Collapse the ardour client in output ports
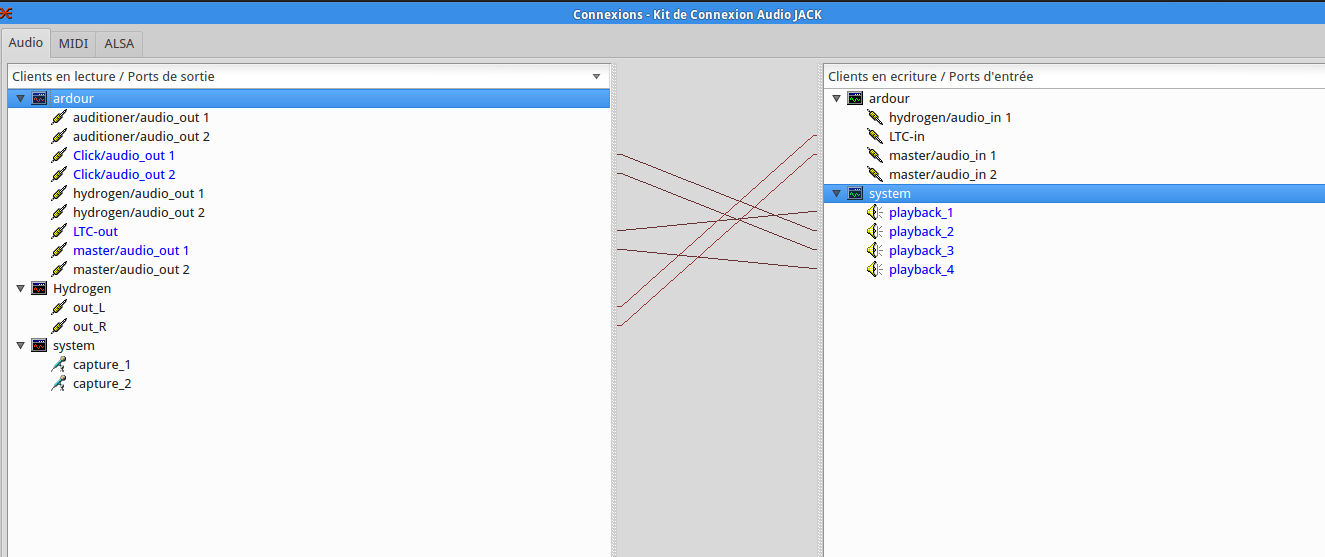The image size is (1325, 557). click(20, 99)
